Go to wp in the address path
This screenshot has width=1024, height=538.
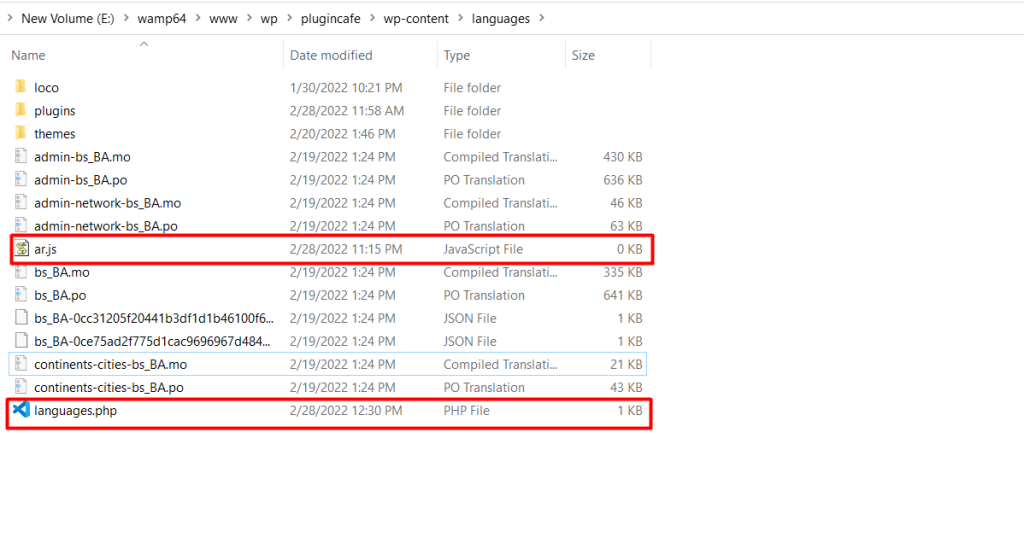(269, 18)
